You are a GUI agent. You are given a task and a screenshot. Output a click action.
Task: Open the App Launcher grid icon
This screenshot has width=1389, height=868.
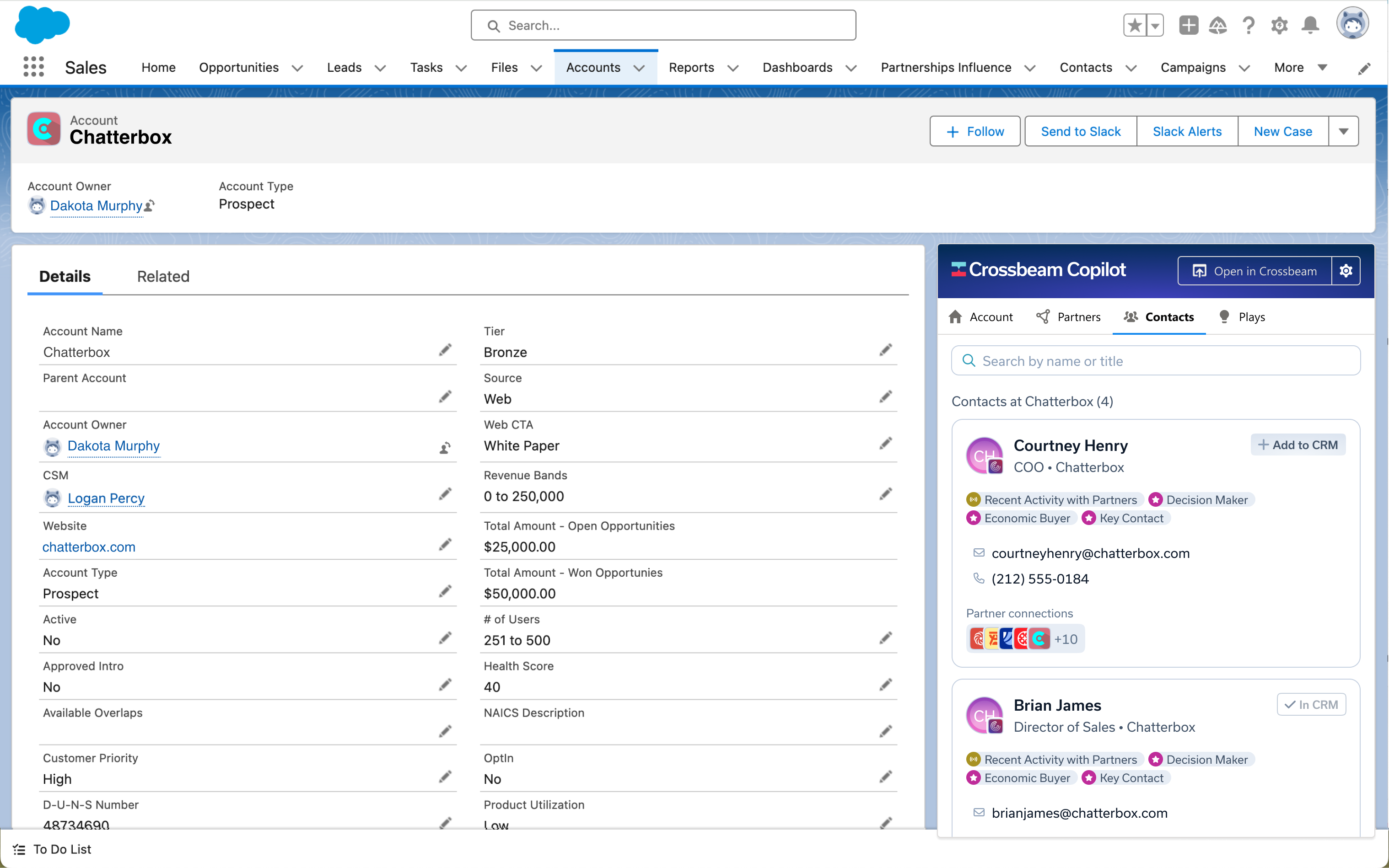click(33, 67)
